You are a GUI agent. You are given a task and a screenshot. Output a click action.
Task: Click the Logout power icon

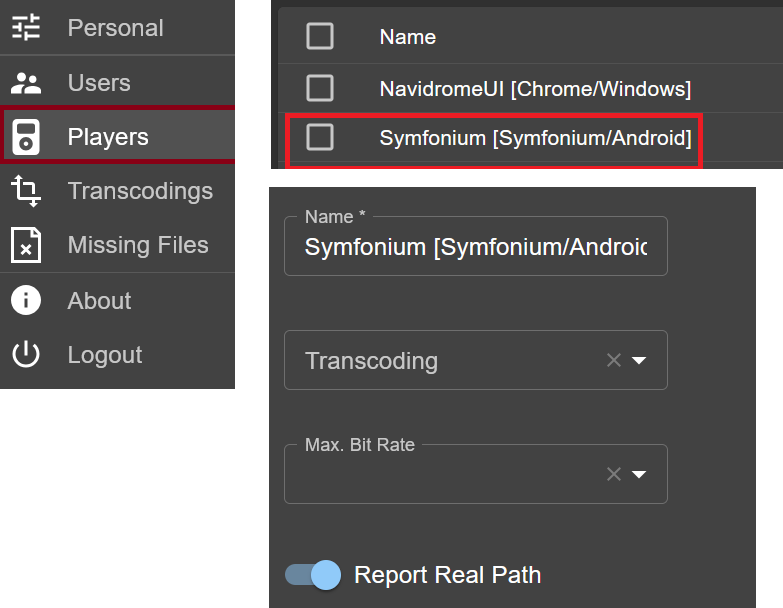[26, 354]
